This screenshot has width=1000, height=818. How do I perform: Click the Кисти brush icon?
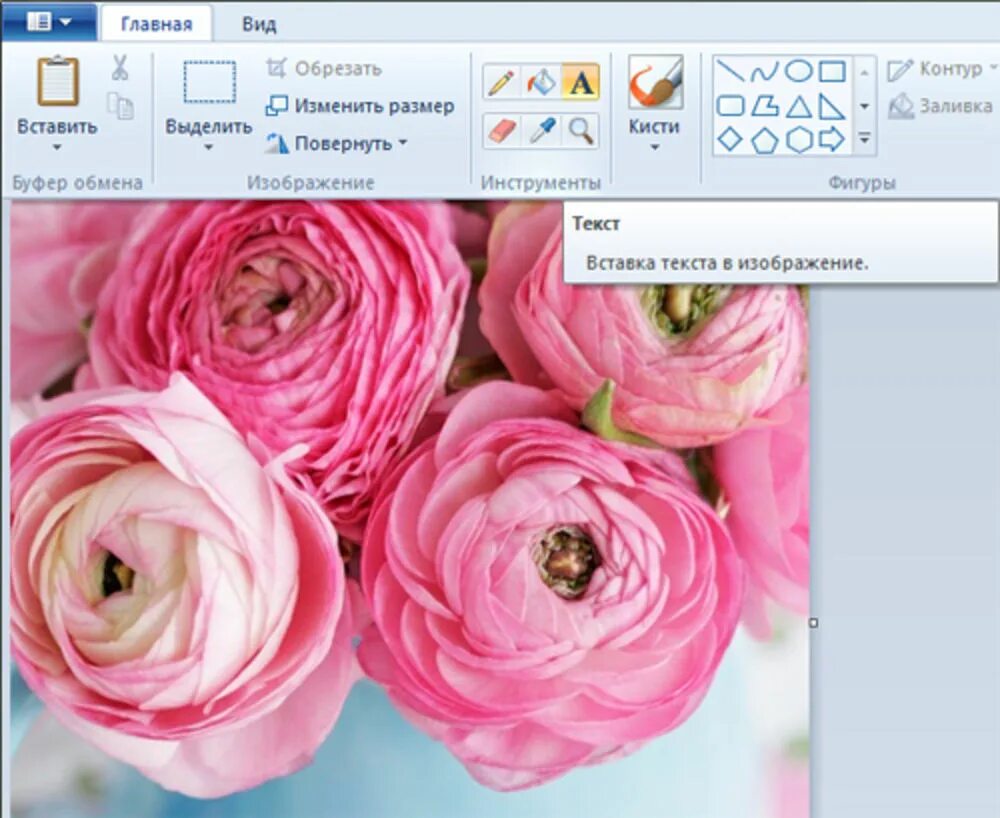(655, 82)
